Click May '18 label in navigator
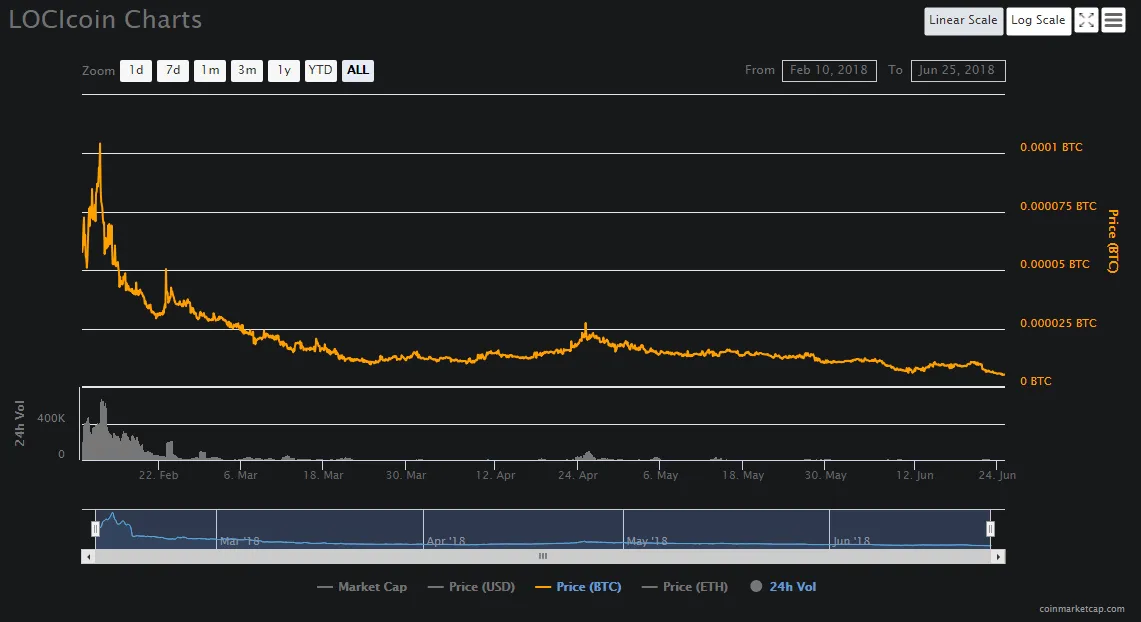The height and width of the screenshot is (622, 1141). pos(647,541)
